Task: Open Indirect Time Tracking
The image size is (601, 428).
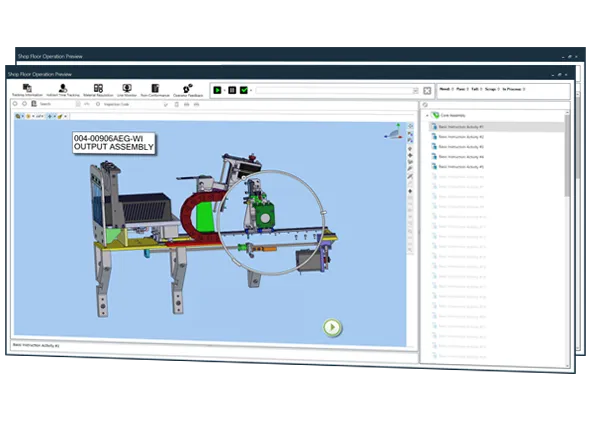Action: pos(63,90)
